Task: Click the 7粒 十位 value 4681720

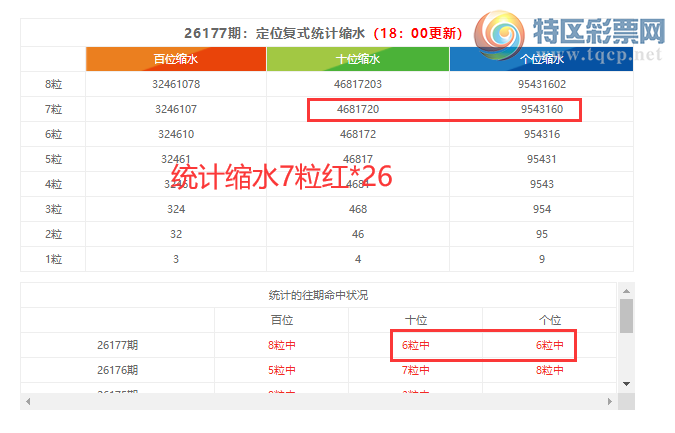Action: [x=358, y=109]
